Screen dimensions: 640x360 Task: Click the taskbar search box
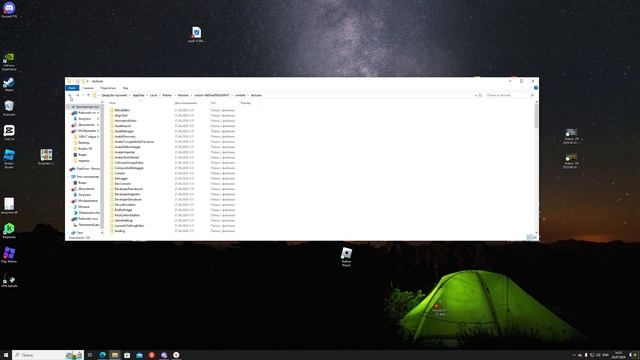[x=48, y=355]
